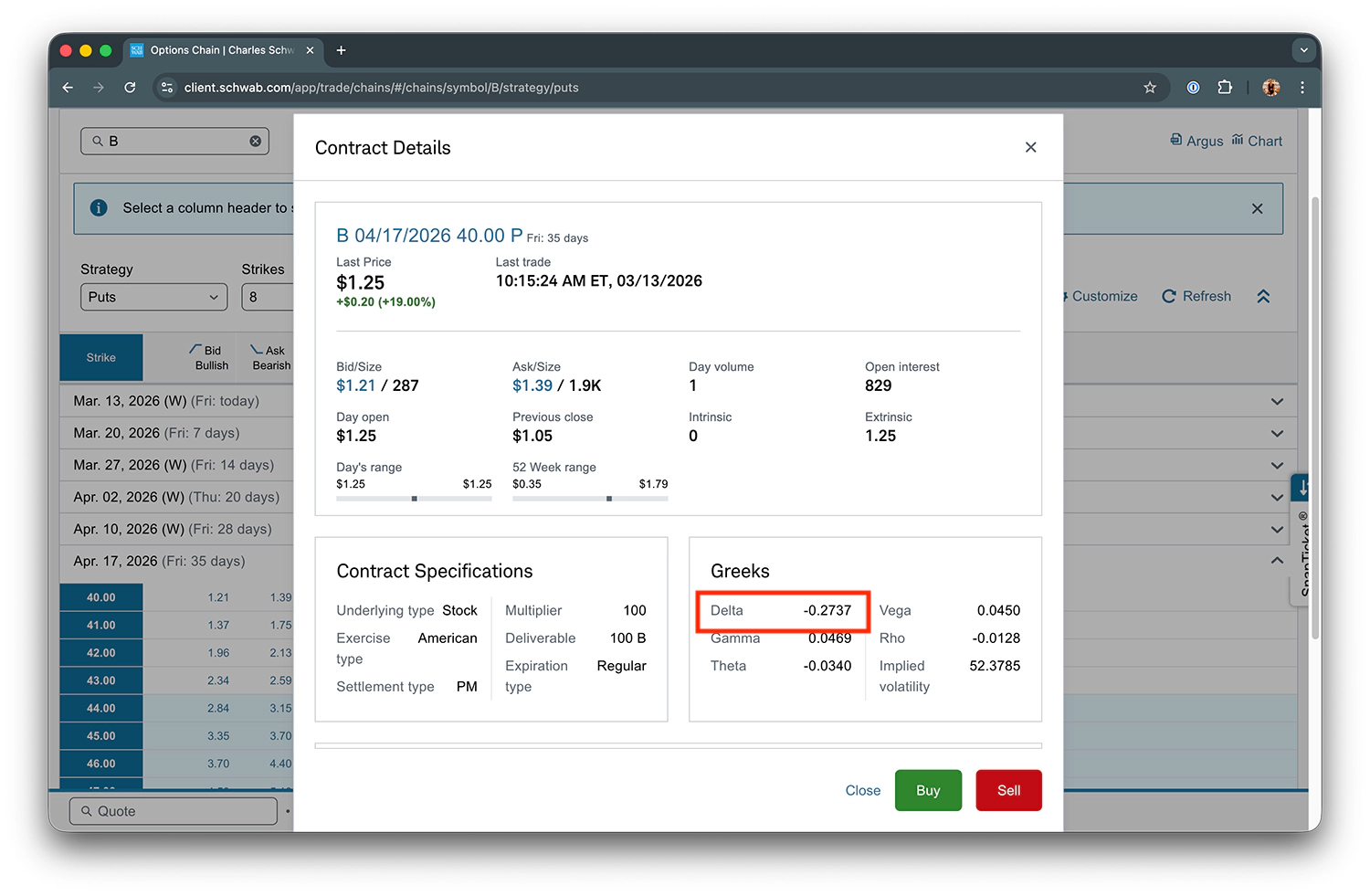This screenshot has width=1370, height=896.
Task: Open the browser extensions puzzle icon
Action: point(1225,88)
